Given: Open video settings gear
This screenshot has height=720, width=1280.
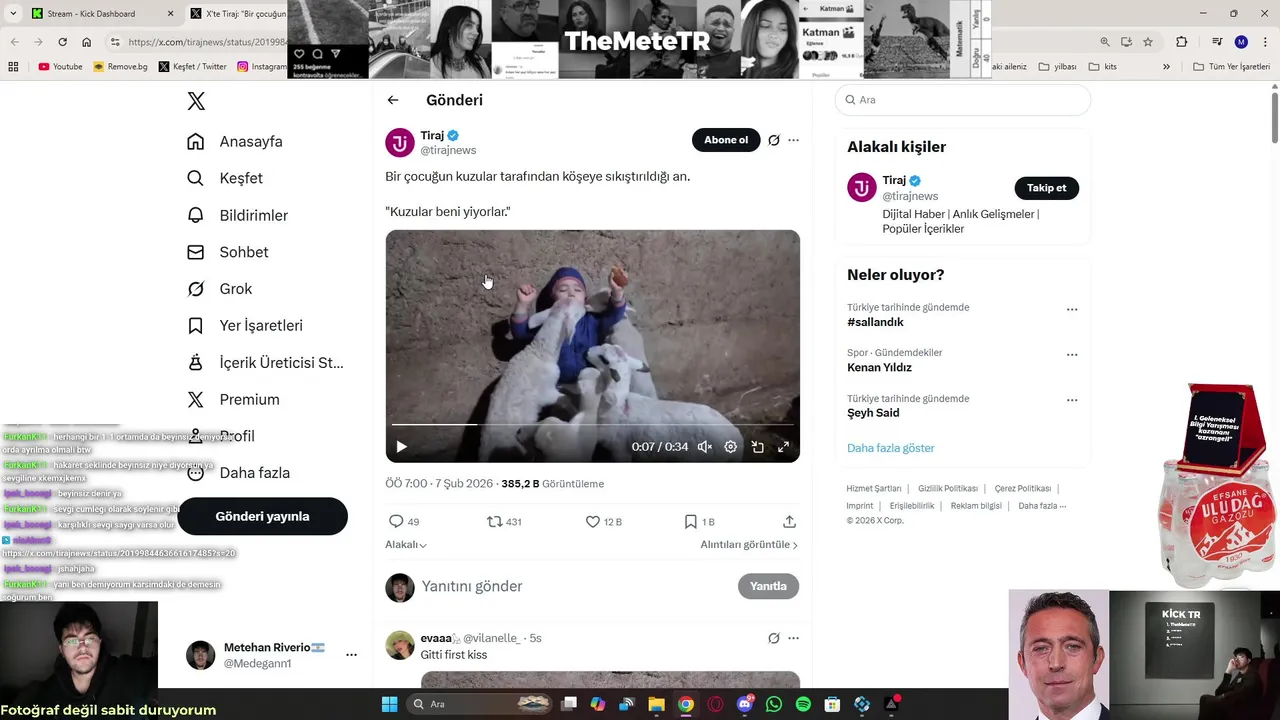Looking at the screenshot, I should click(731, 447).
